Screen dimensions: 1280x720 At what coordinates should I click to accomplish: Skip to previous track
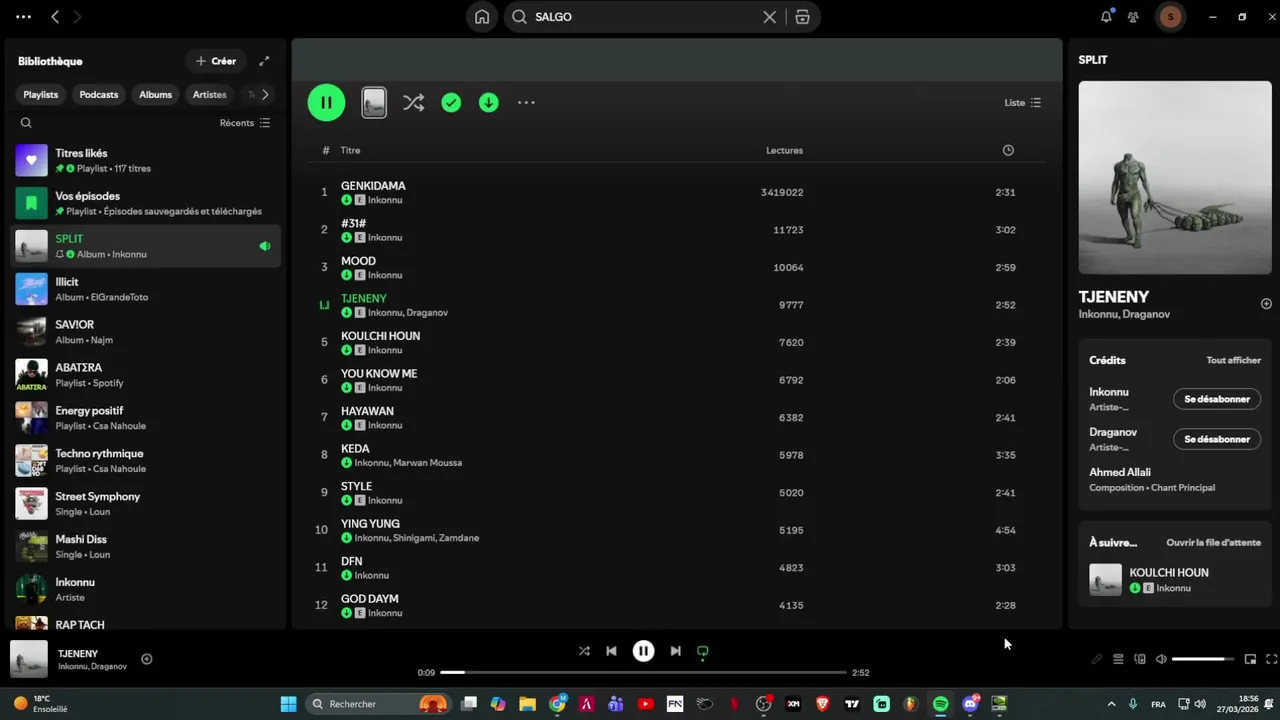(611, 651)
